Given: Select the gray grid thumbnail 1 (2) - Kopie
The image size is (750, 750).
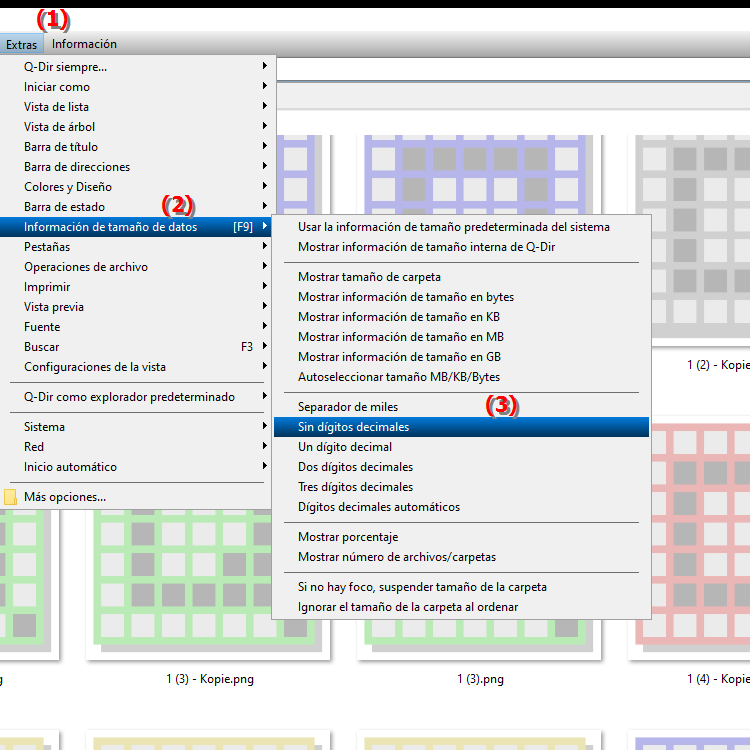Looking at the screenshot, I should [x=692, y=239].
